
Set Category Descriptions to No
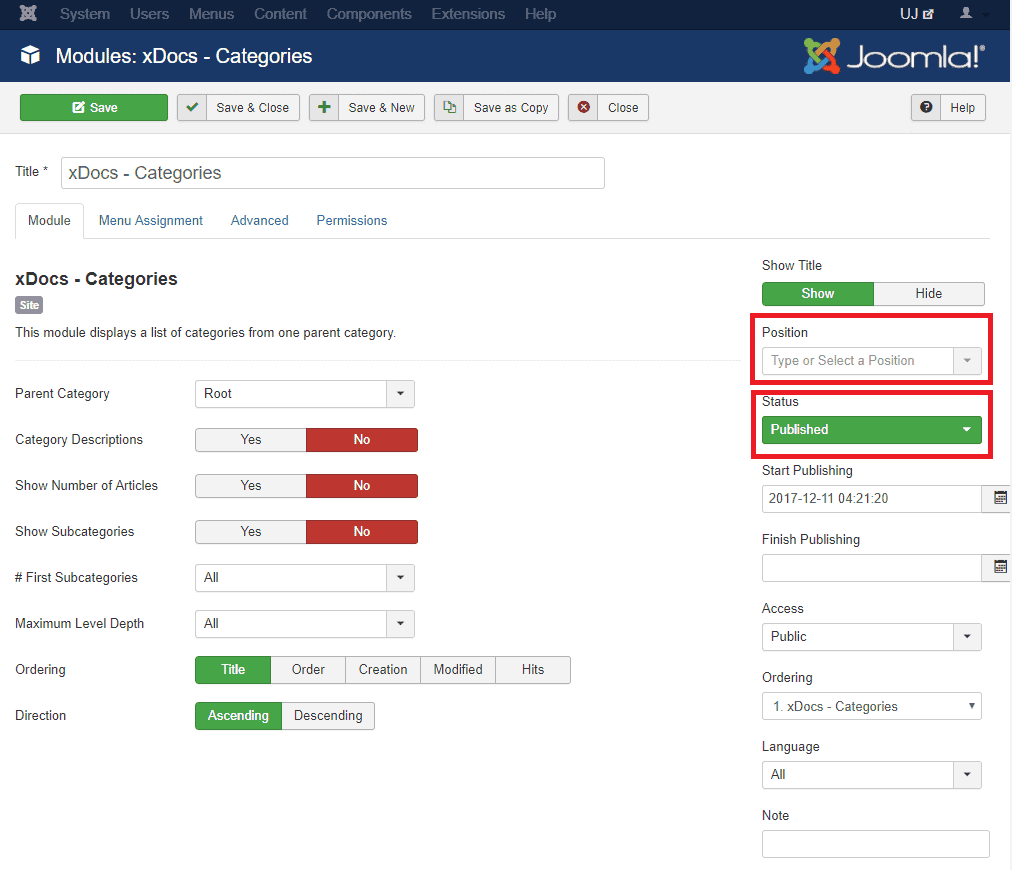361,440
